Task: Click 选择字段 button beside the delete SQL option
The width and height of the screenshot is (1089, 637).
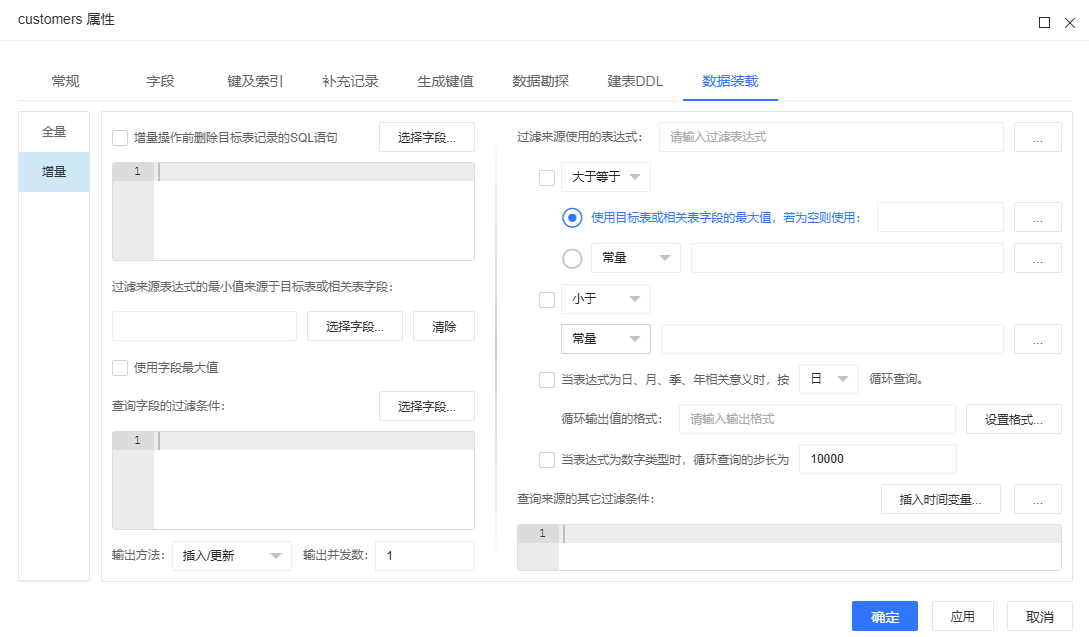Action: coord(426,138)
